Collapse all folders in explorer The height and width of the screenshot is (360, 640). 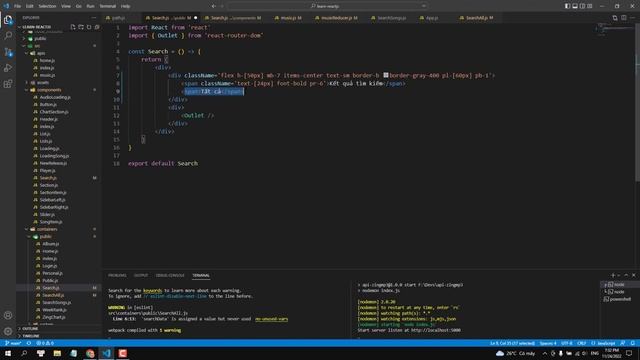coord(97,27)
